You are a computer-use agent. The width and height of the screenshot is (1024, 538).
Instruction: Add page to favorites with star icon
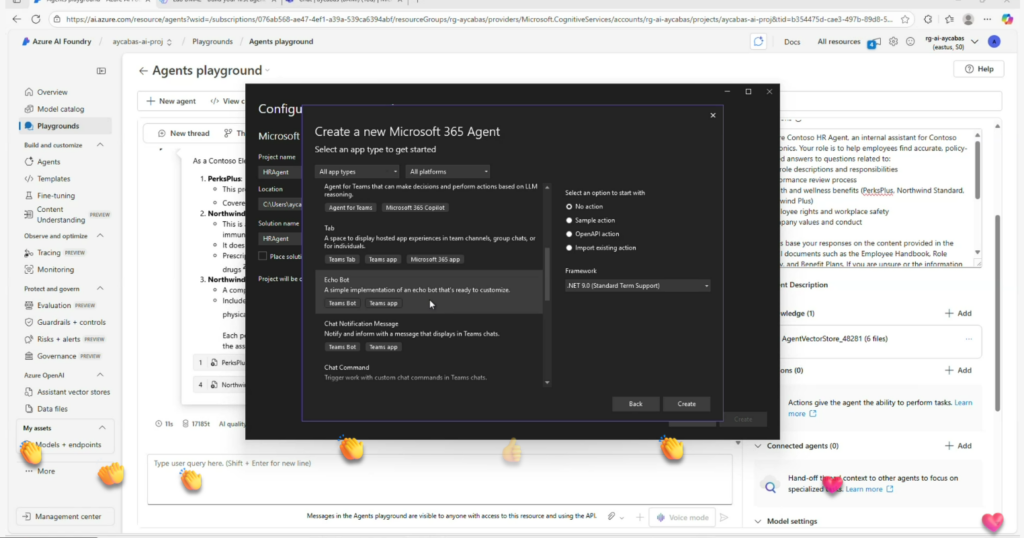pyautogui.click(x=904, y=20)
